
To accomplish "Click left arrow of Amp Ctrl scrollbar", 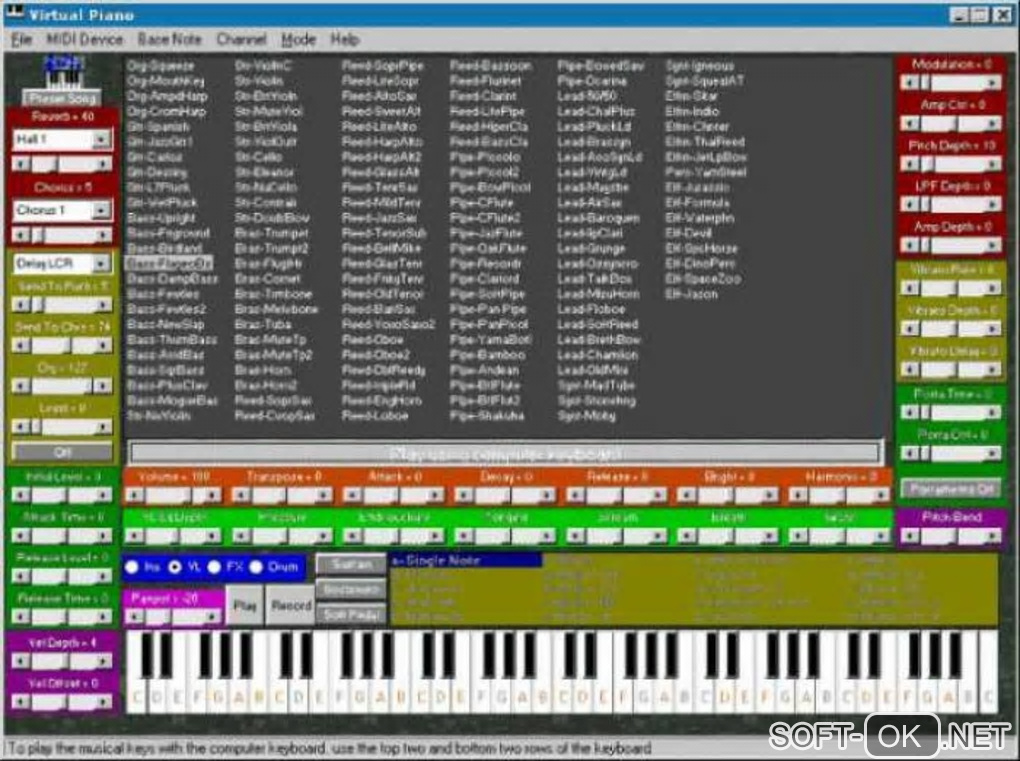I will click(910, 123).
